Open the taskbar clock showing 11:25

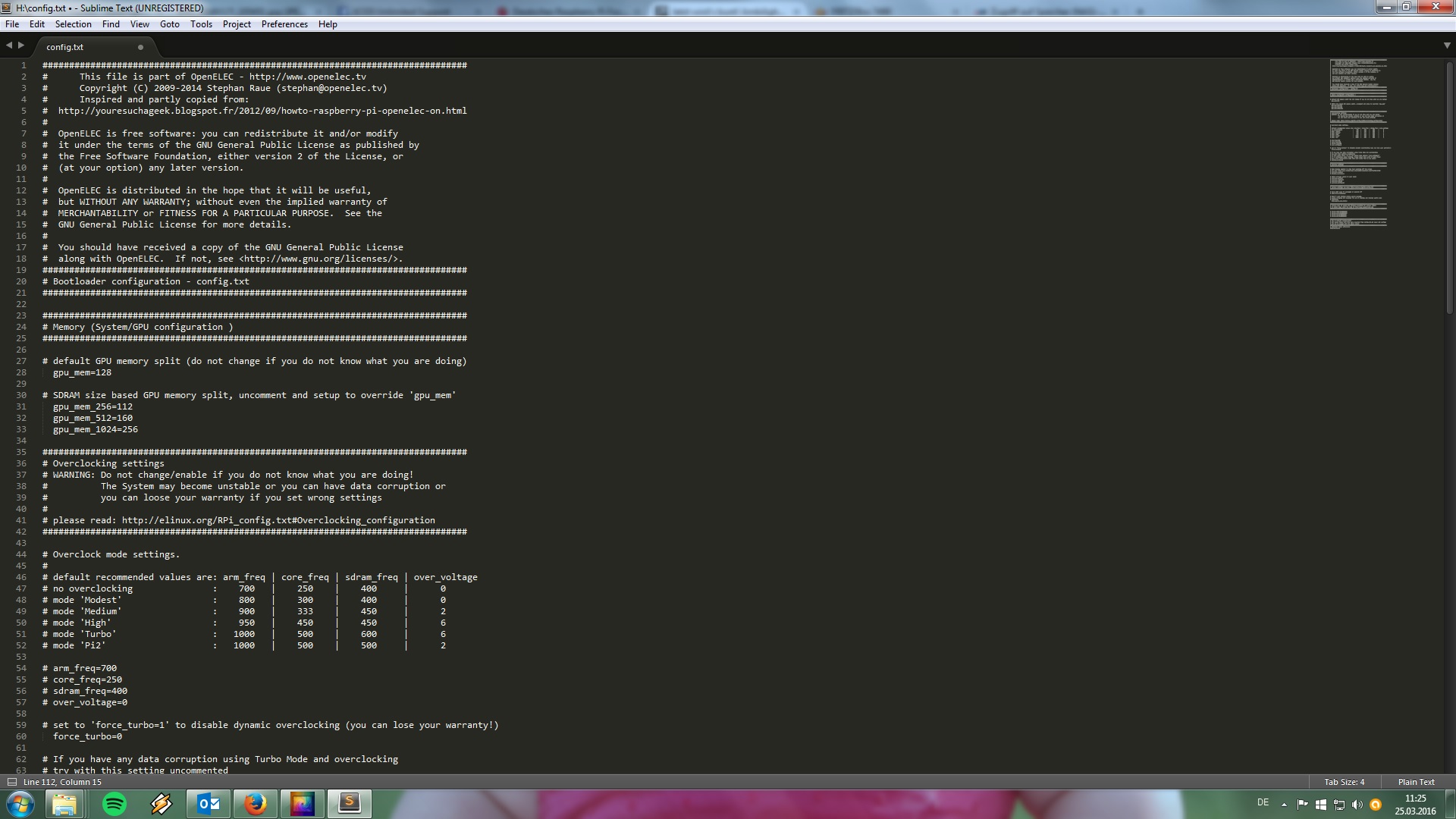tap(1415, 804)
